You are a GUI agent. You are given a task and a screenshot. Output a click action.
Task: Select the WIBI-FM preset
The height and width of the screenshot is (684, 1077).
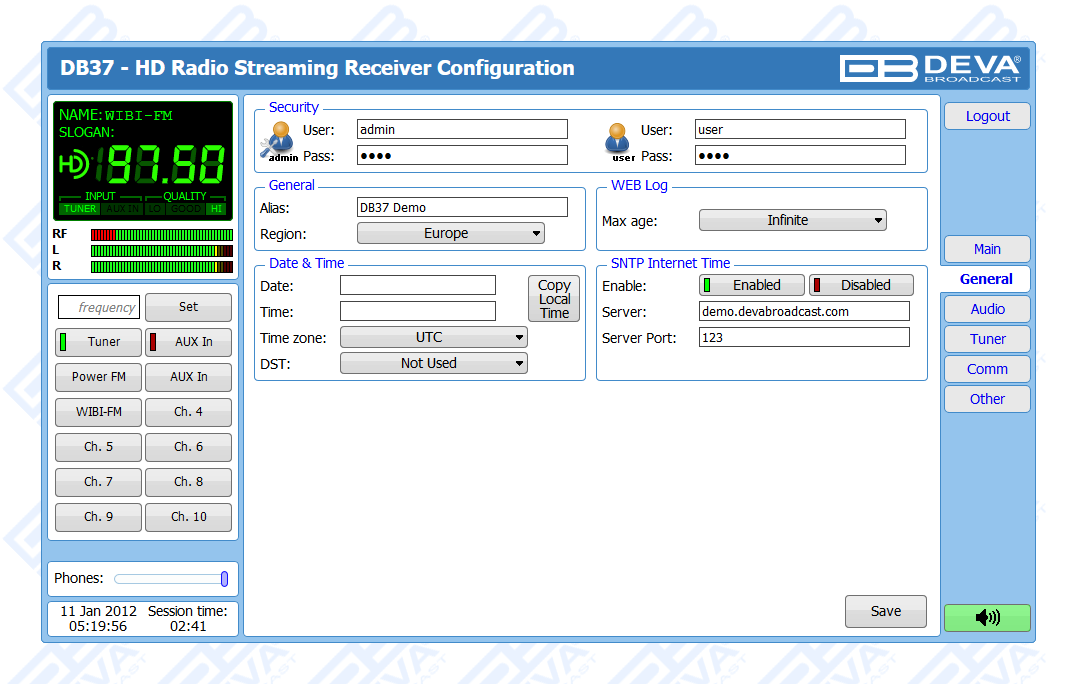[x=98, y=412]
